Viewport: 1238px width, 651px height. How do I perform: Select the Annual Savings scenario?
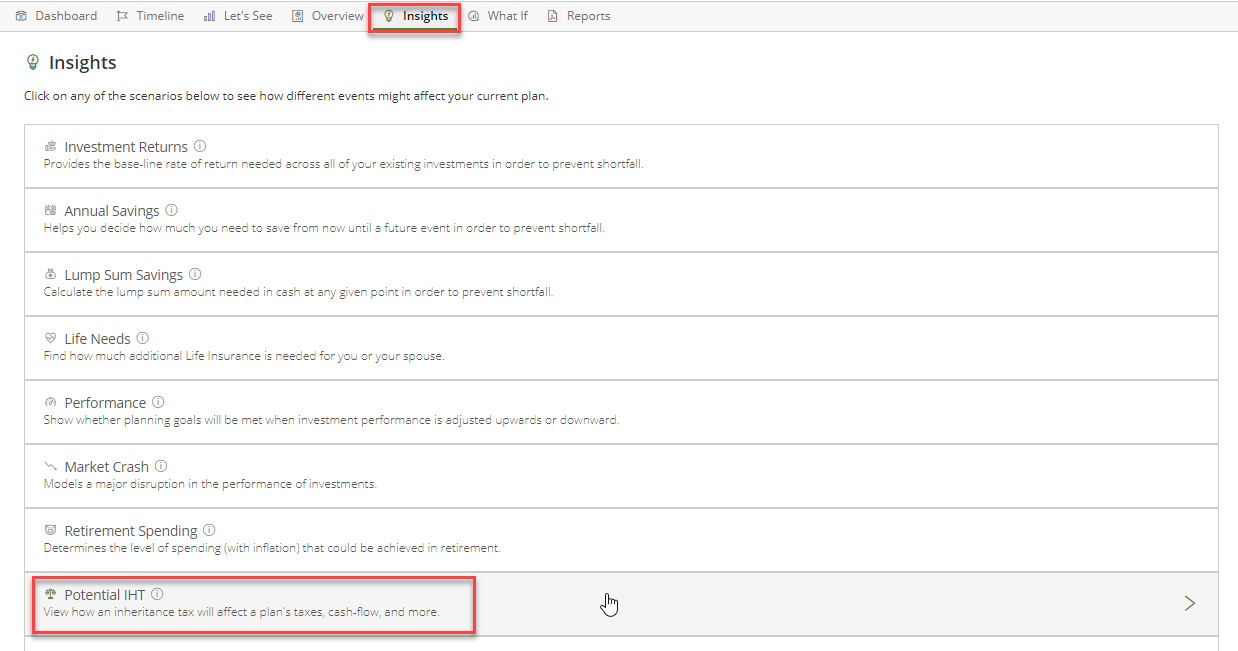(x=111, y=211)
